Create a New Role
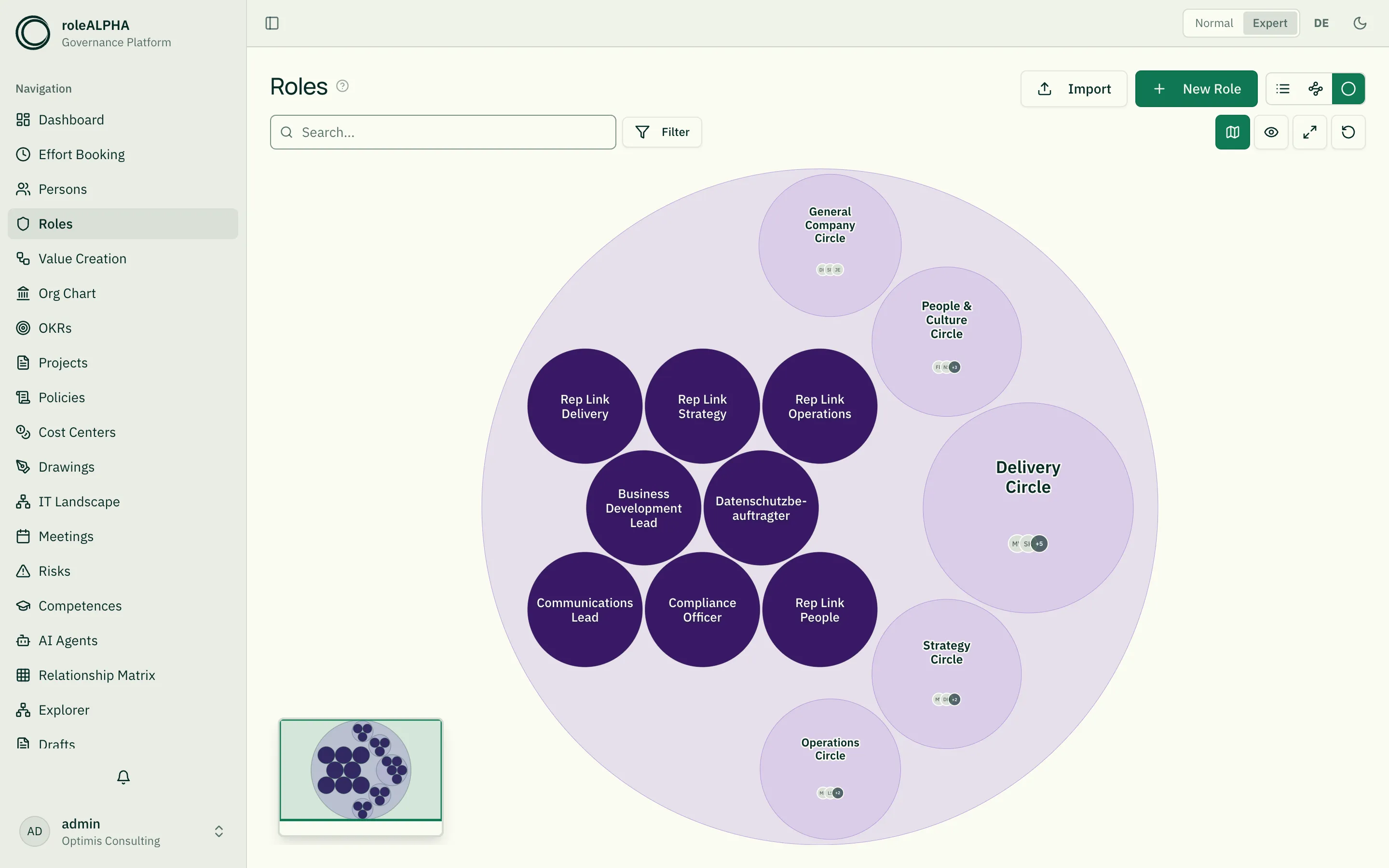The image size is (1389, 868). click(1196, 89)
